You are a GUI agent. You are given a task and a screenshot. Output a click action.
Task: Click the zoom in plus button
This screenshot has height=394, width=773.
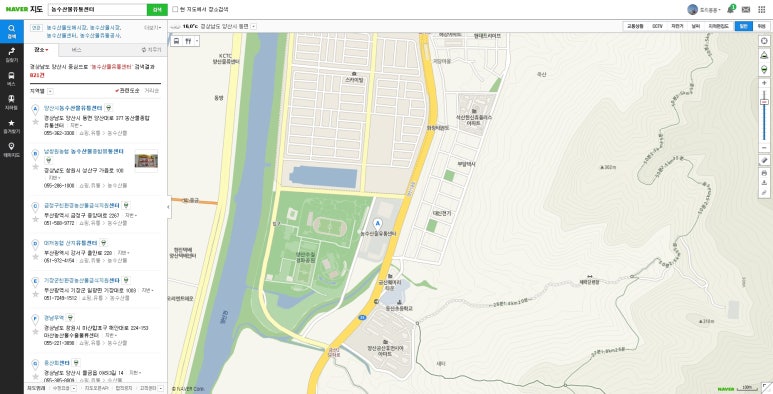[764, 83]
